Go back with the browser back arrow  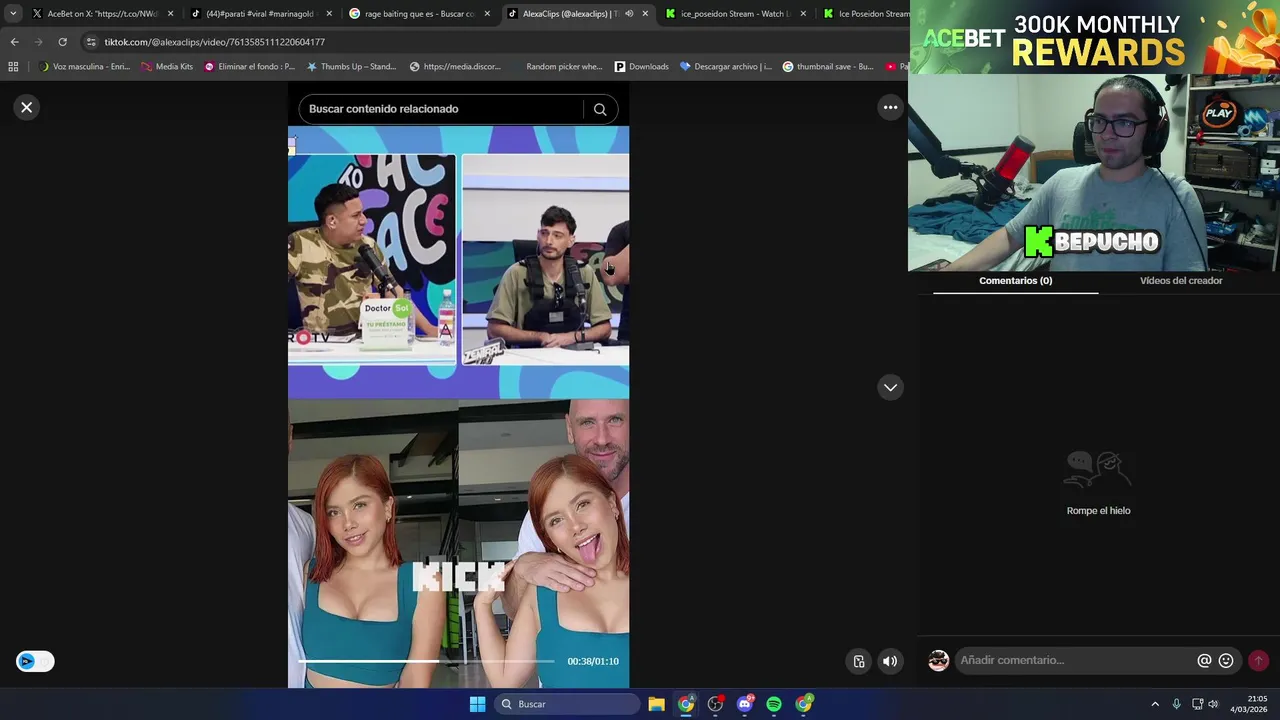point(14,42)
